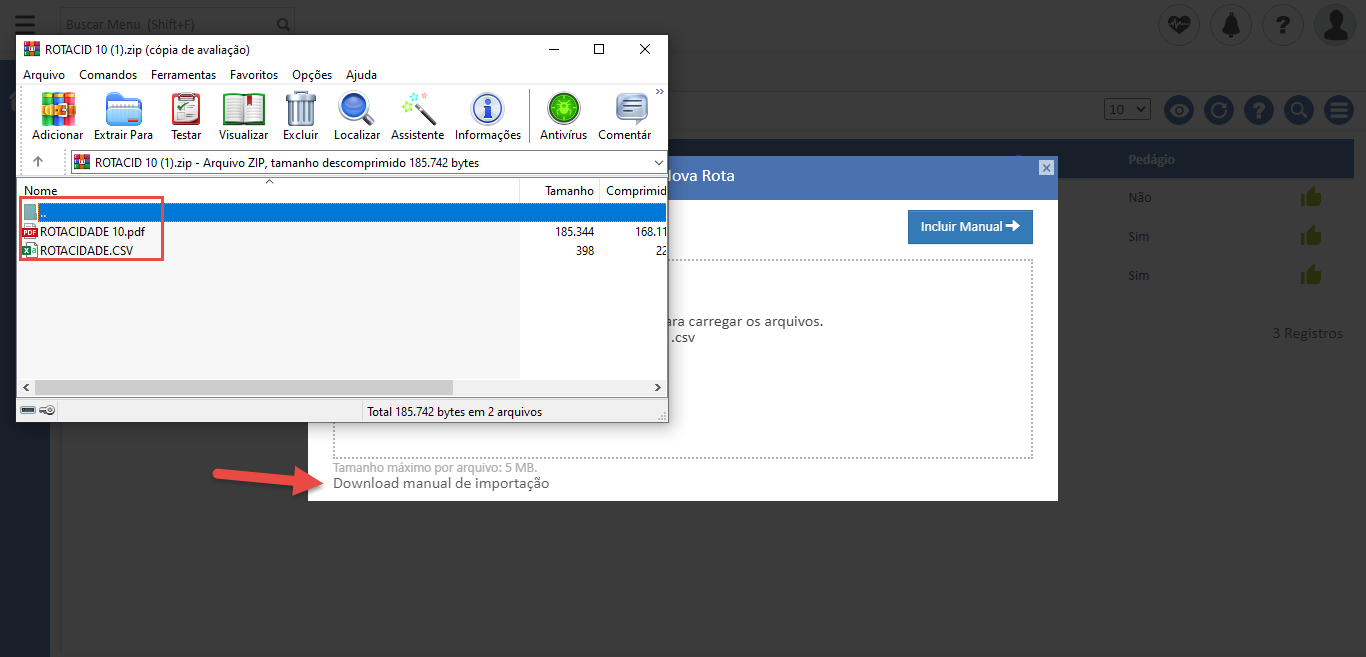Open the records-per-page dropdown showing 10

(x=1127, y=109)
